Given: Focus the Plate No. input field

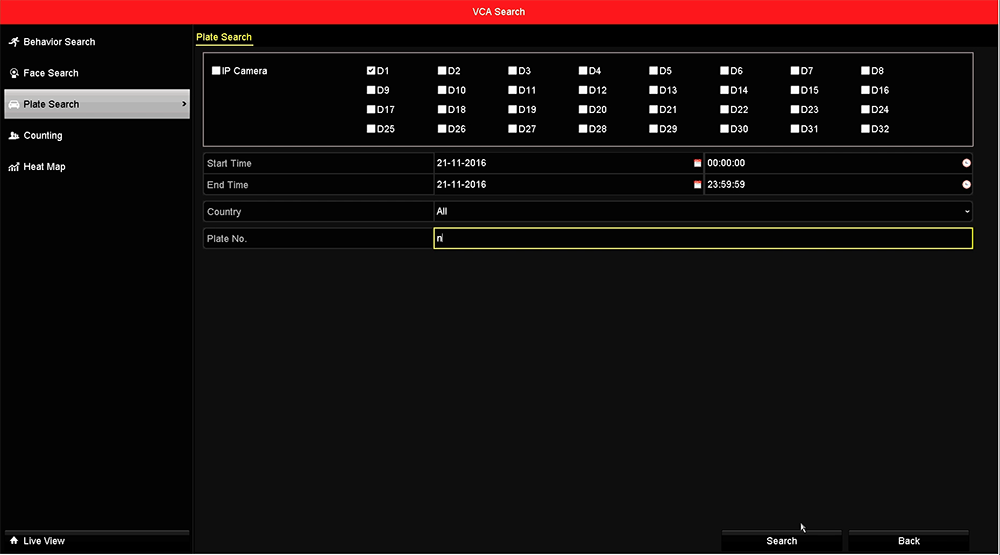Looking at the screenshot, I should pyautogui.click(x=703, y=239).
